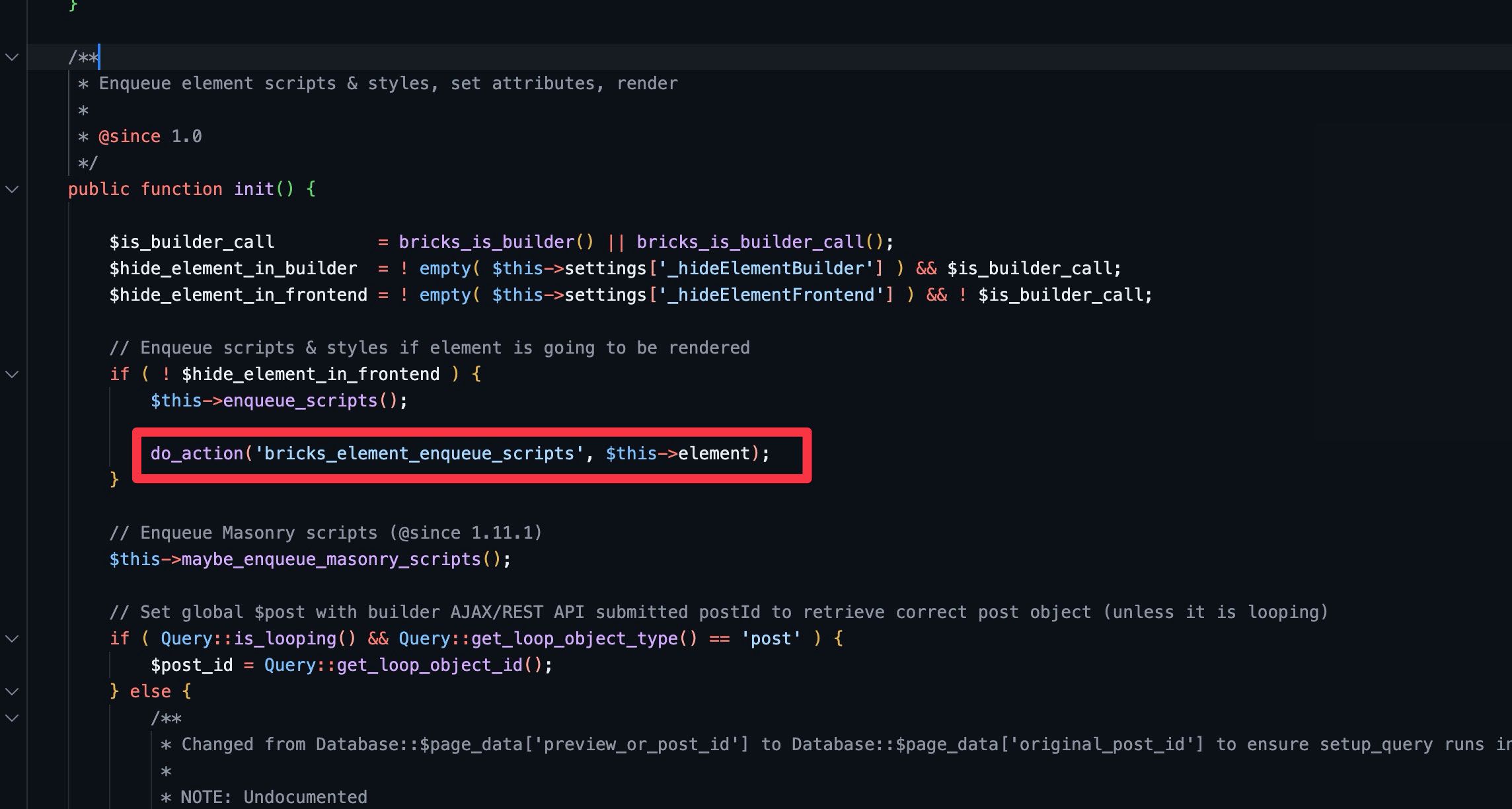Collapse the else block
Viewport: 1512px width, 809px height.
point(12,691)
